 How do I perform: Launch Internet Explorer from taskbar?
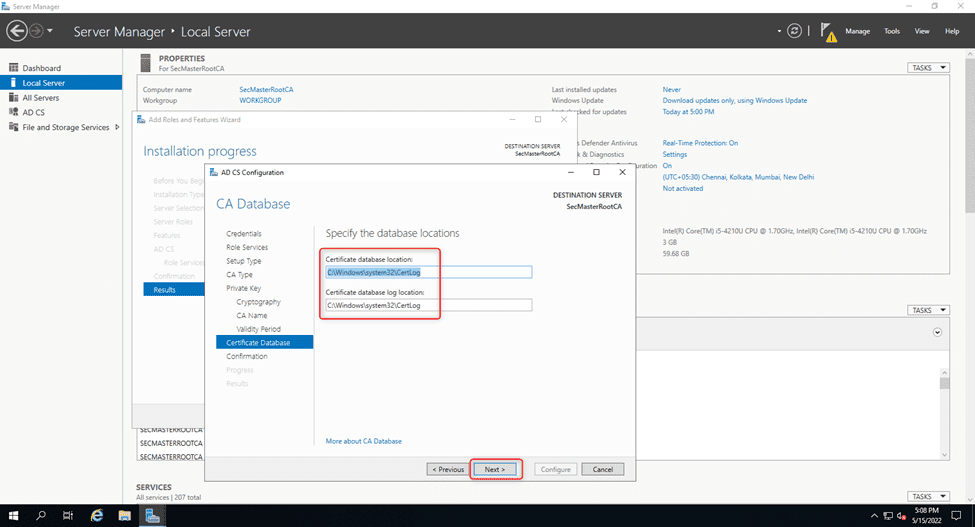[97, 516]
